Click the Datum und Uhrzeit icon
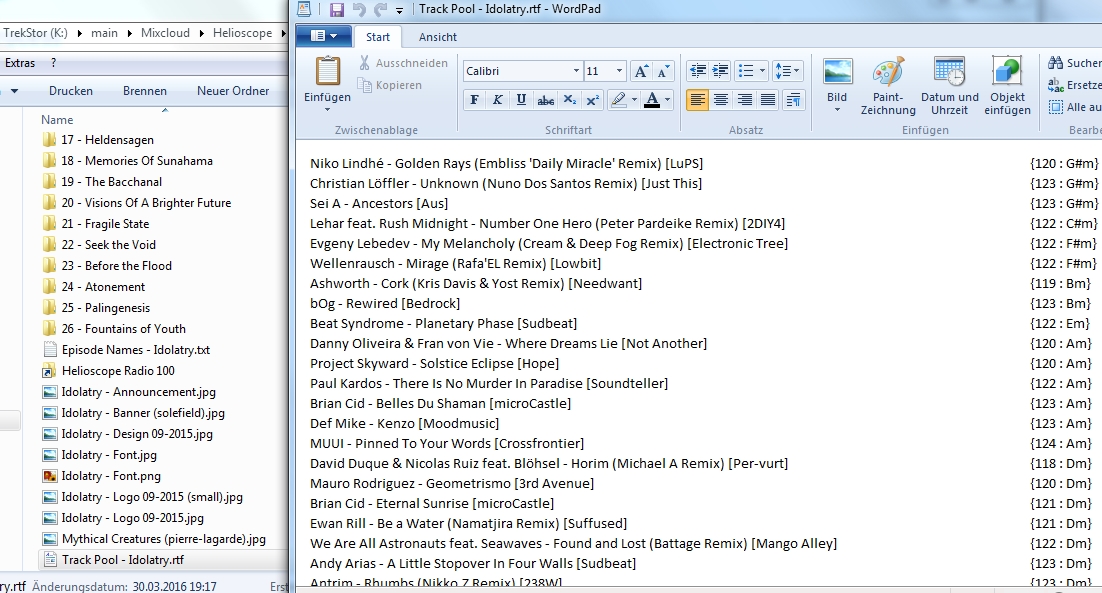Viewport: 1102px width, 593px height. (x=949, y=86)
